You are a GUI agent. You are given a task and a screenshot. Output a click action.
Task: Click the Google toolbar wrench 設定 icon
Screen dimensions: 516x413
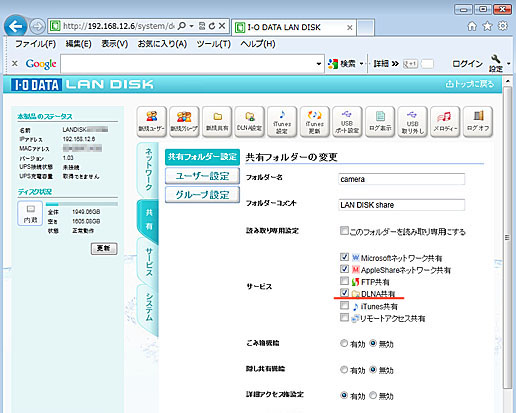click(x=496, y=63)
